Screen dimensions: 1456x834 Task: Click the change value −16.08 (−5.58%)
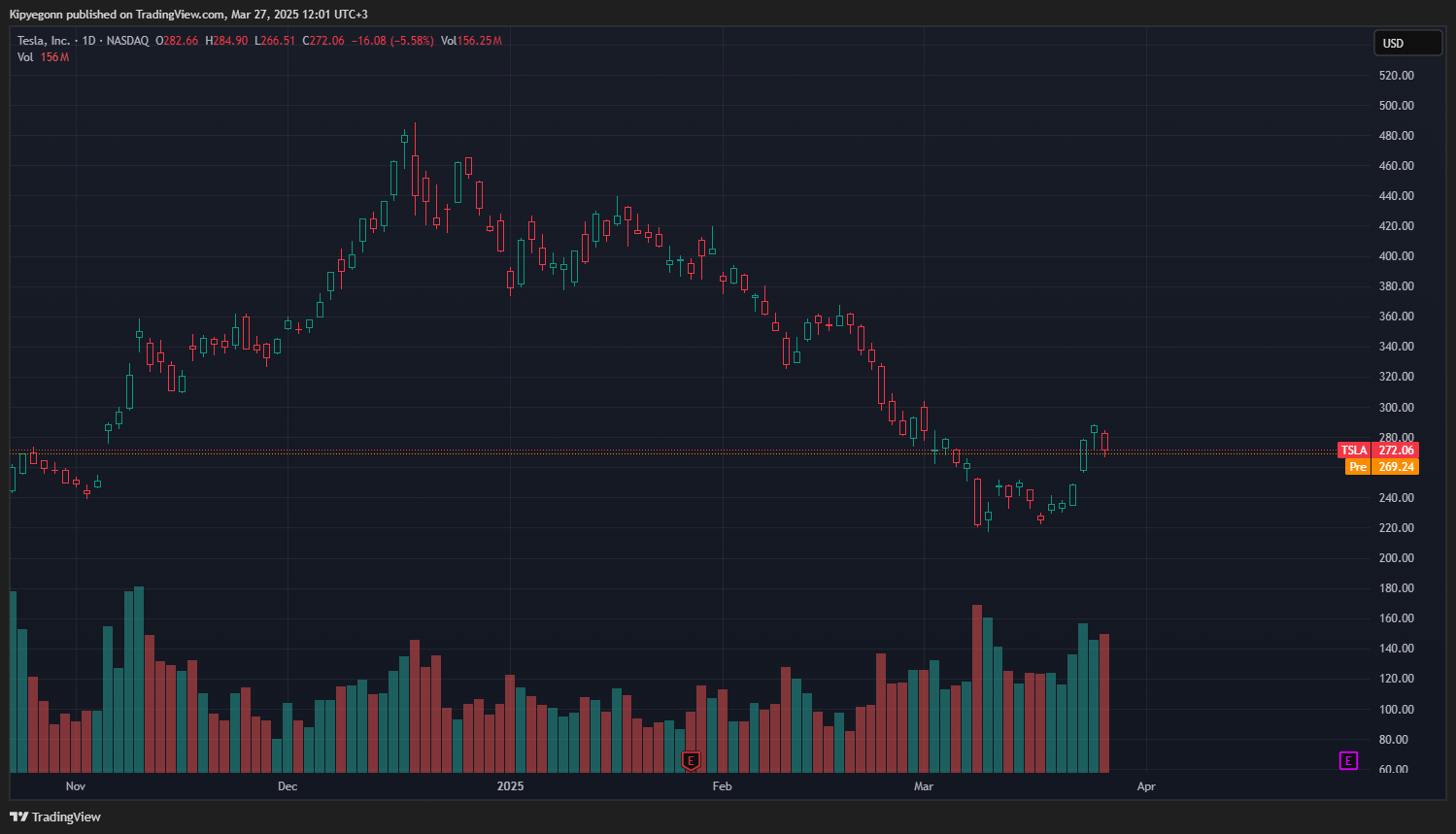tap(392, 41)
